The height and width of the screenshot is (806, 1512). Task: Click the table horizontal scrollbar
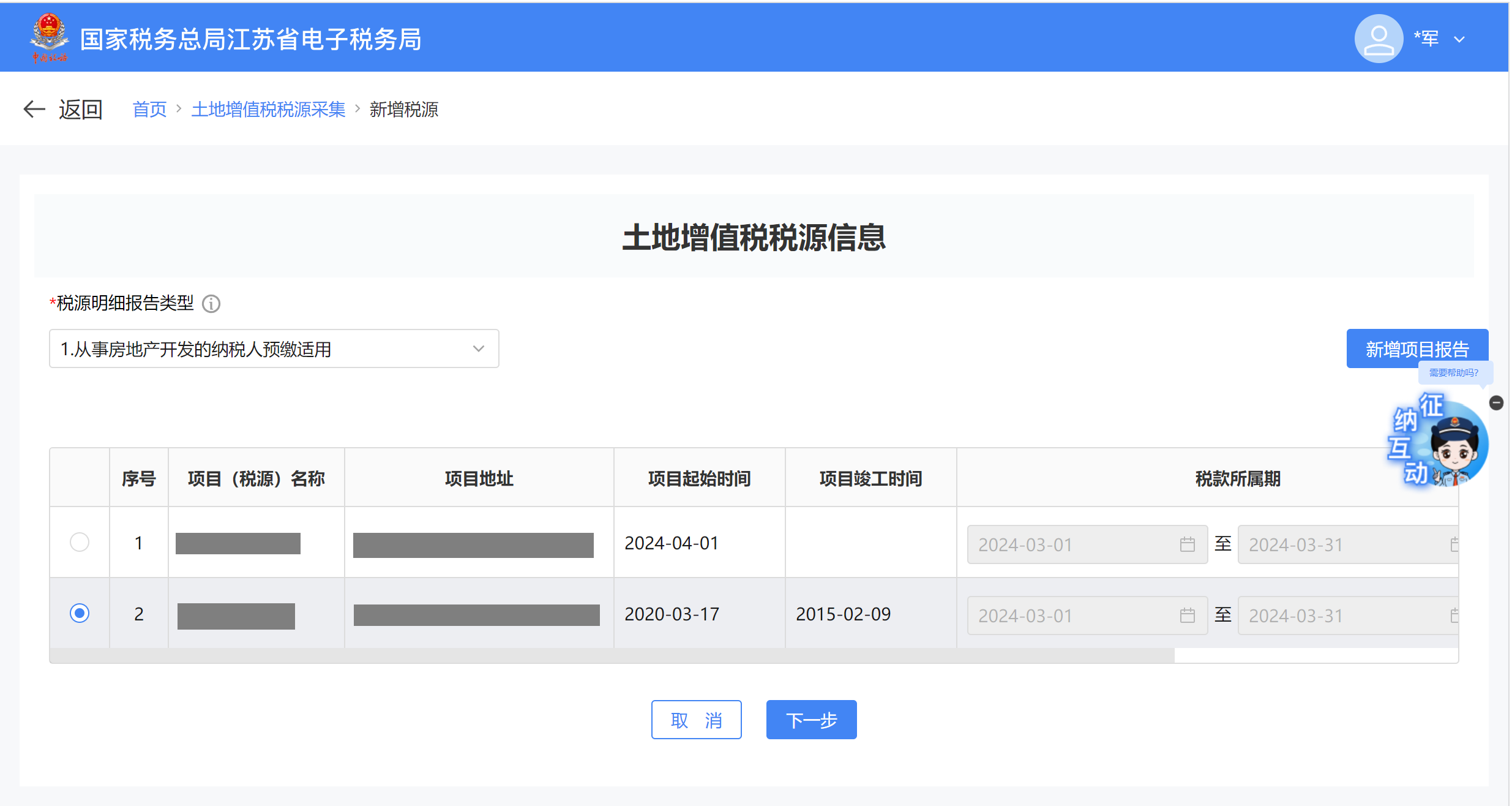pos(612,656)
